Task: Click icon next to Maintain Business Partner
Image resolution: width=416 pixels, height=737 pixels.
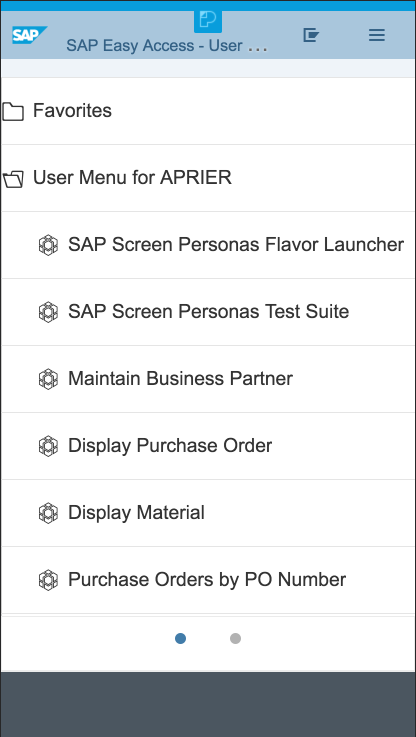Action: [48, 379]
